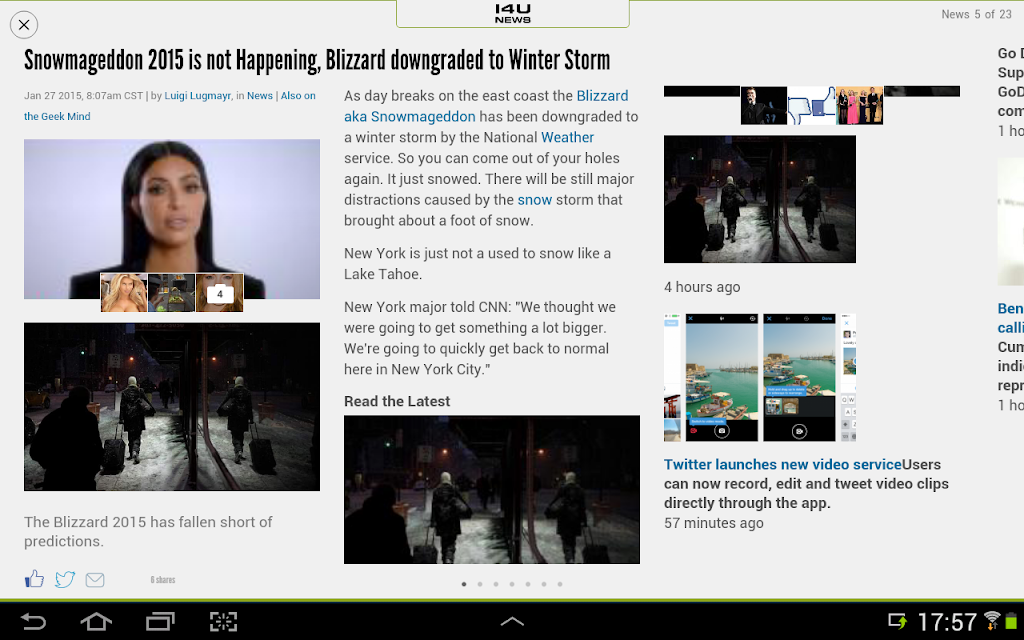This screenshot has height=640, width=1024.
Task: Open Twitter video app screenshots image
Action: coord(760,377)
